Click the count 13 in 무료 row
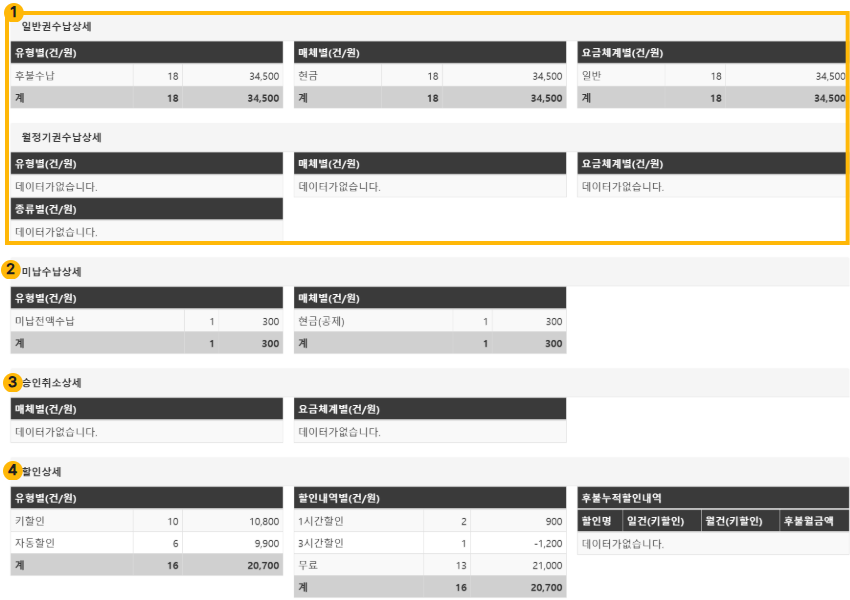The width and height of the screenshot is (850, 600). [x=461, y=565]
